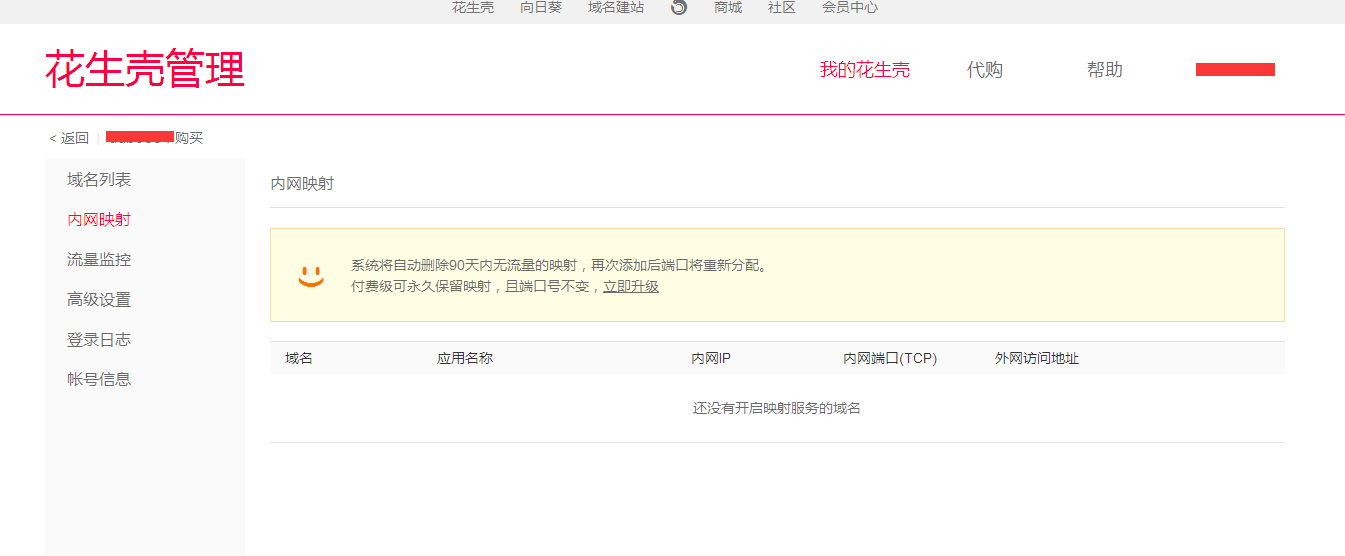
Task: Go to 域名建站 in top bar
Action: [616, 8]
